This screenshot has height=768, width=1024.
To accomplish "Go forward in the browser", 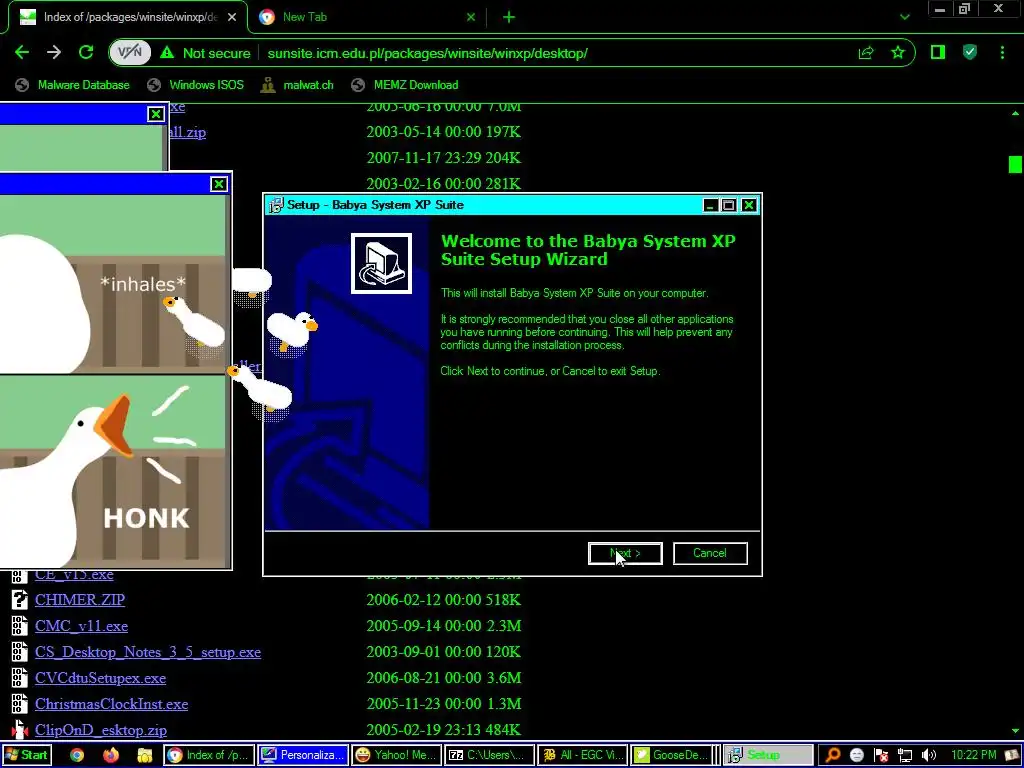I will coord(54,53).
